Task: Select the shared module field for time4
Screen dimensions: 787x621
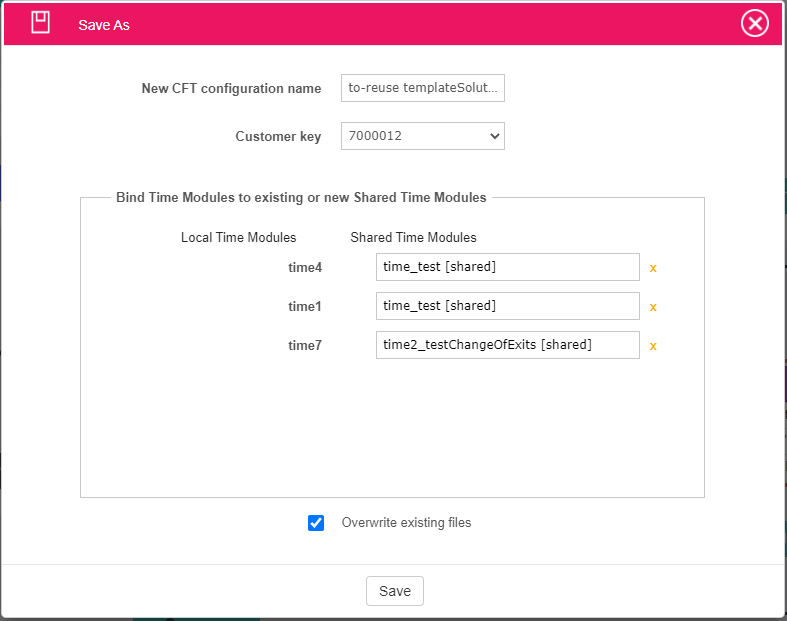Action: pos(507,267)
